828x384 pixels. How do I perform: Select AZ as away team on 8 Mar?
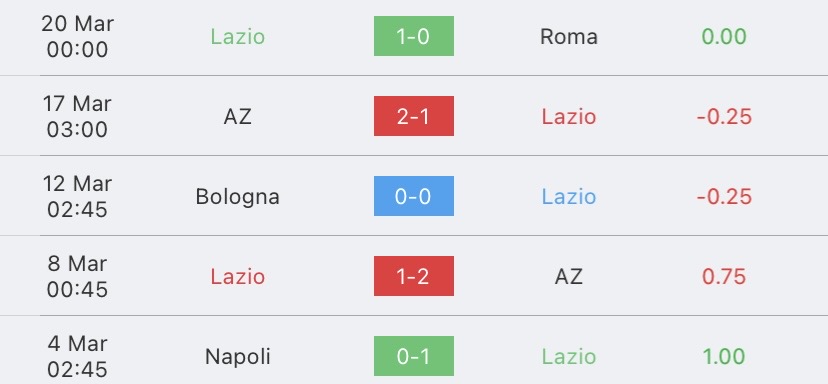point(569,277)
